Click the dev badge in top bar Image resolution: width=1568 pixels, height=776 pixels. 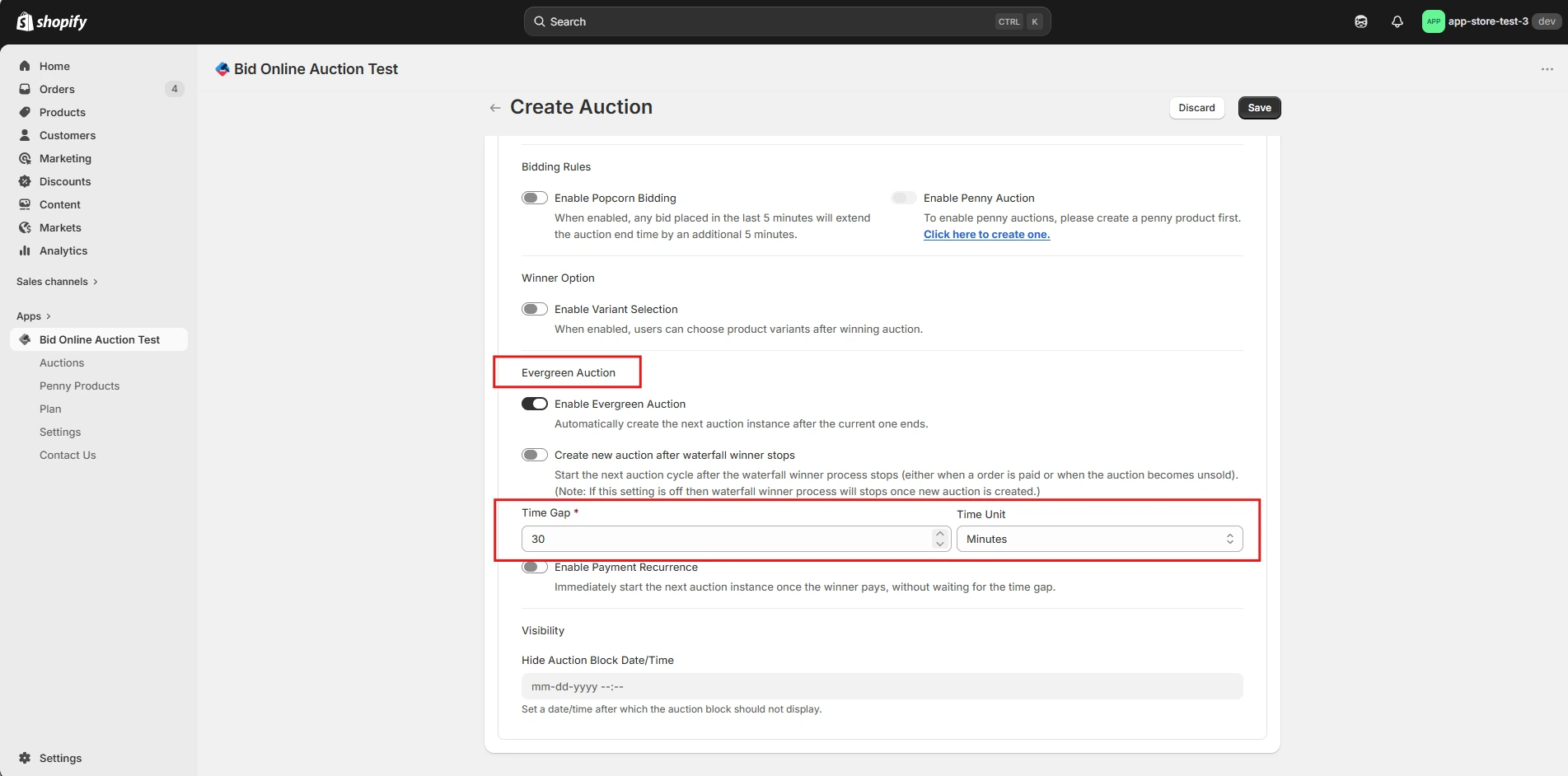pos(1547,21)
